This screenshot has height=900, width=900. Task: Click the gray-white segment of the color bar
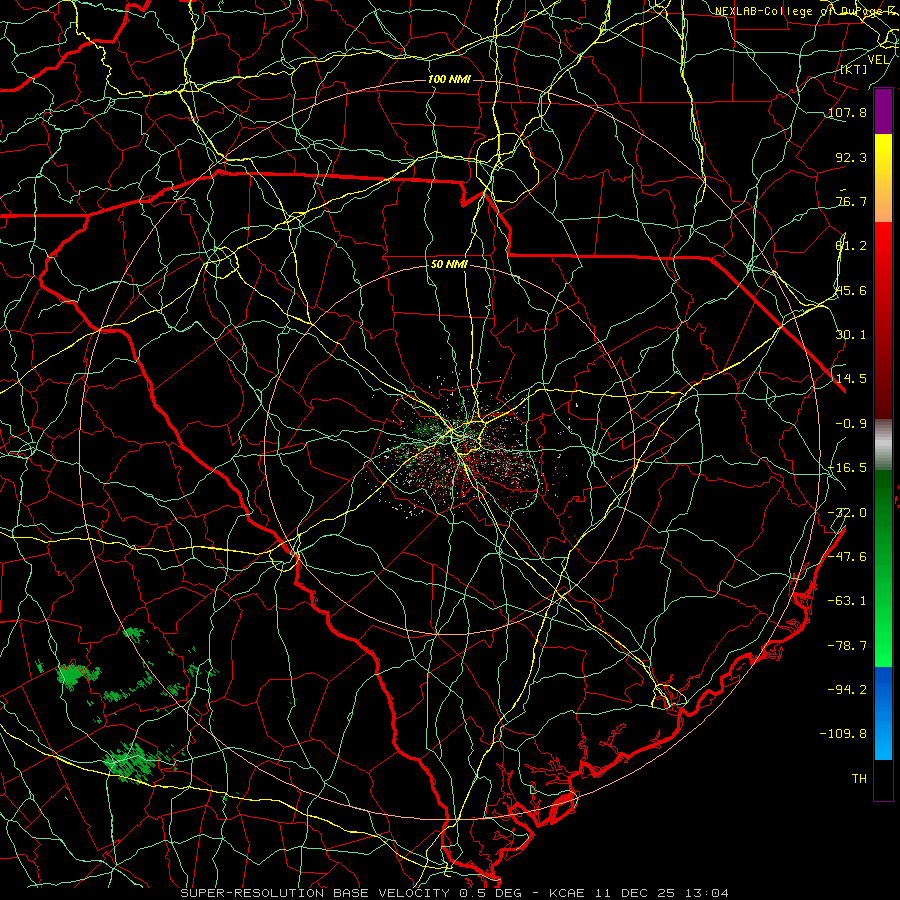tap(883, 444)
